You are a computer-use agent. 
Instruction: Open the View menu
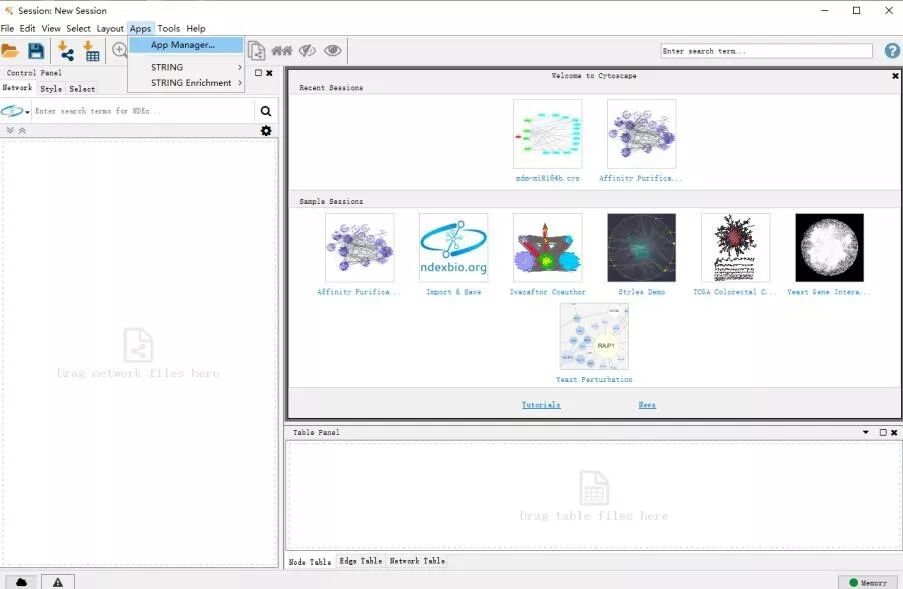coord(51,28)
